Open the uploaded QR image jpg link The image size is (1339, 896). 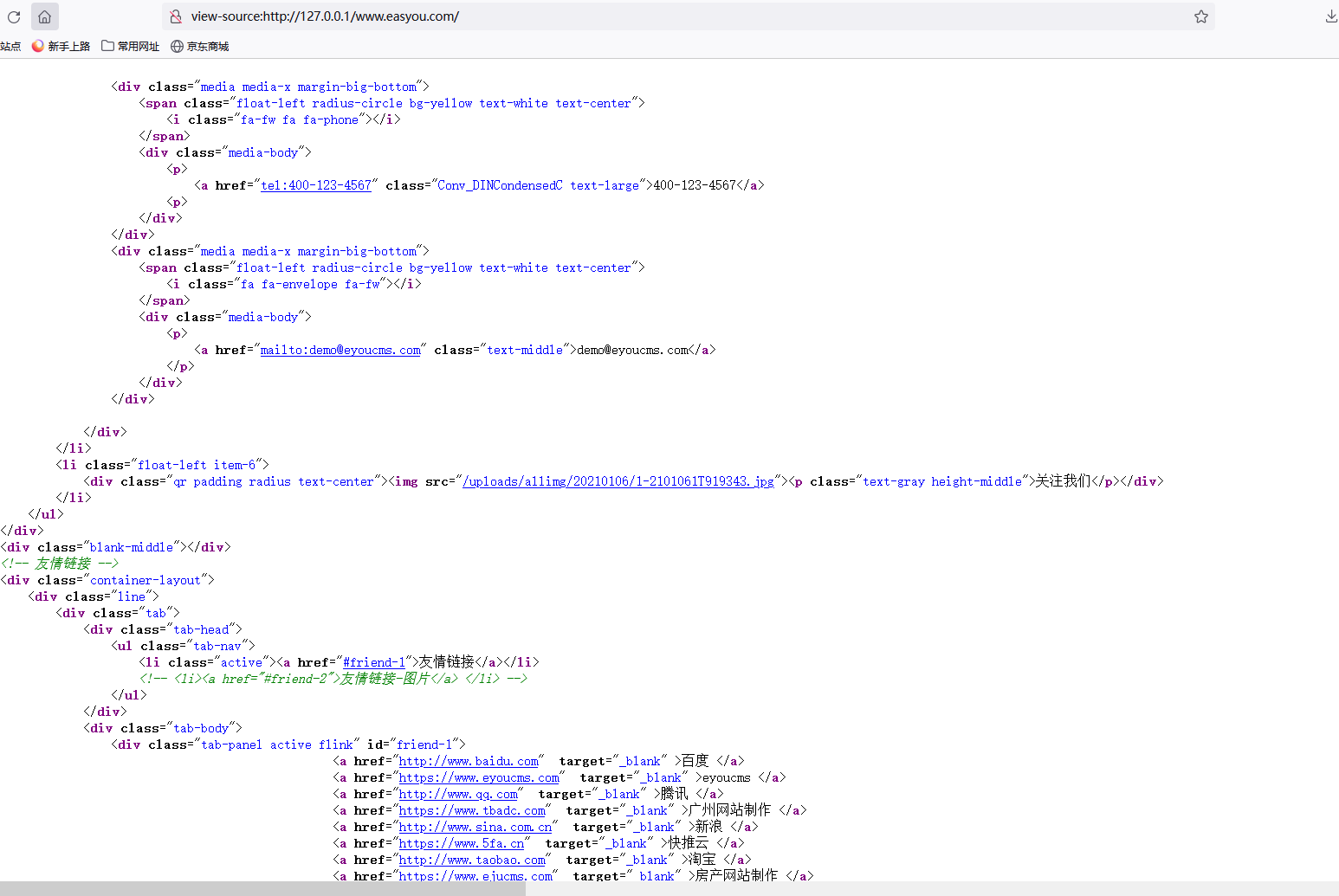(618, 481)
